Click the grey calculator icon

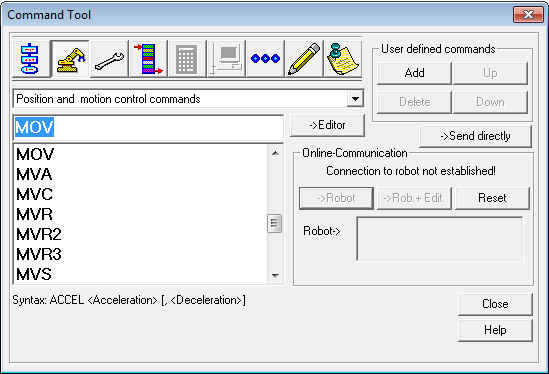tap(187, 58)
